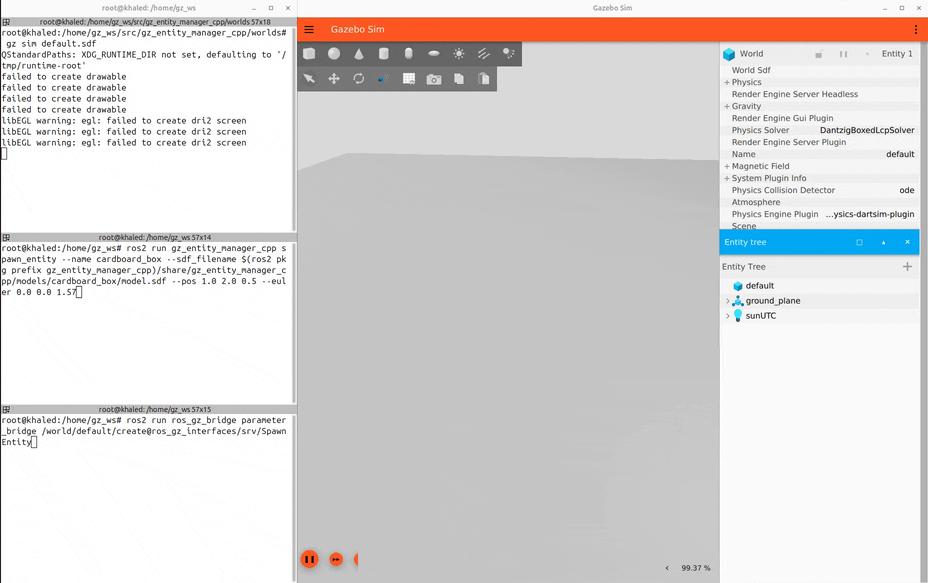Click the top terminal pane scrollbar

294,129
